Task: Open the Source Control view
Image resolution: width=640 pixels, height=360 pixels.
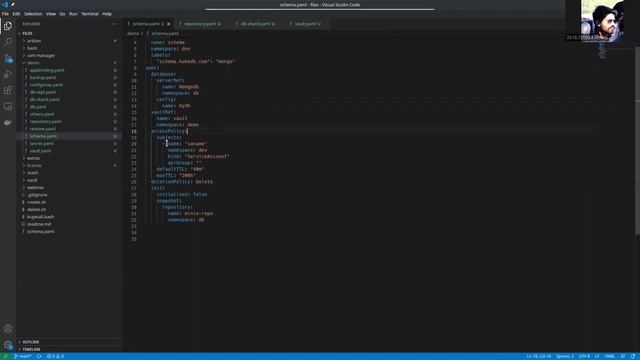Action: tap(8, 58)
